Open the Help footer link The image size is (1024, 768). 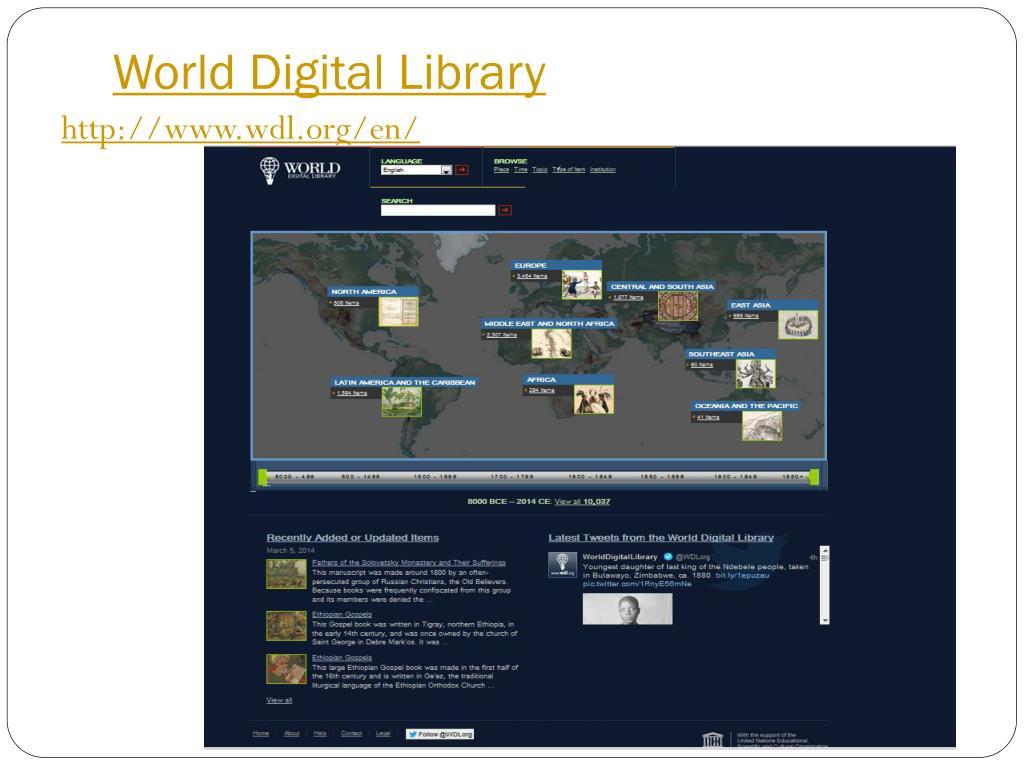(320, 733)
